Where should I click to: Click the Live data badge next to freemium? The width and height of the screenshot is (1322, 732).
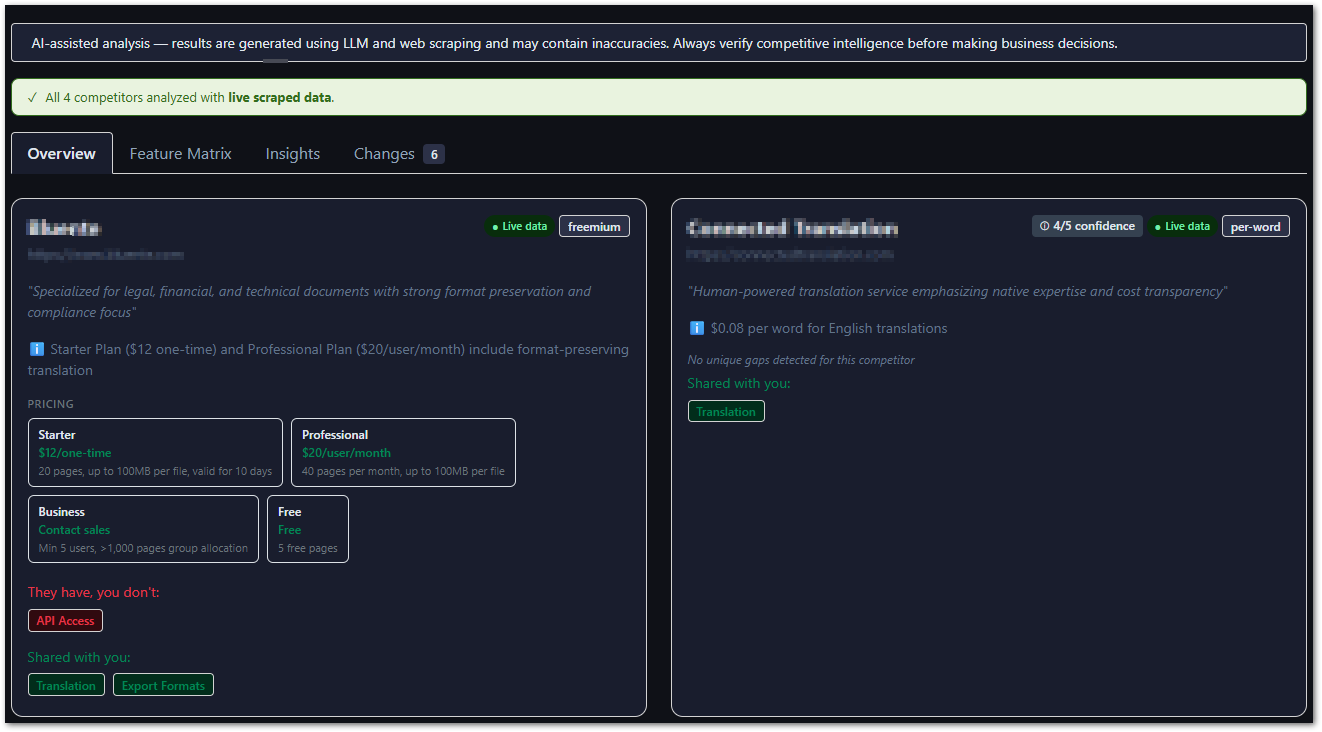click(x=520, y=226)
